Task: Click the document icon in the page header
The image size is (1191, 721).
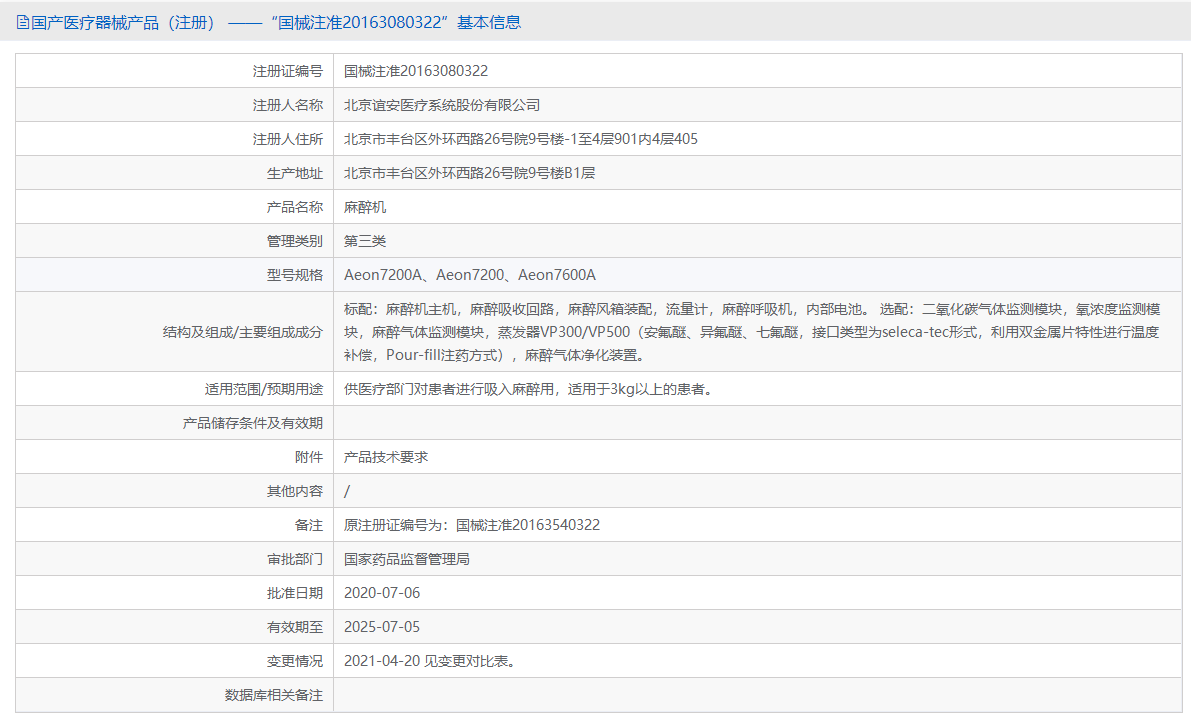Action: click(x=23, y=23)
